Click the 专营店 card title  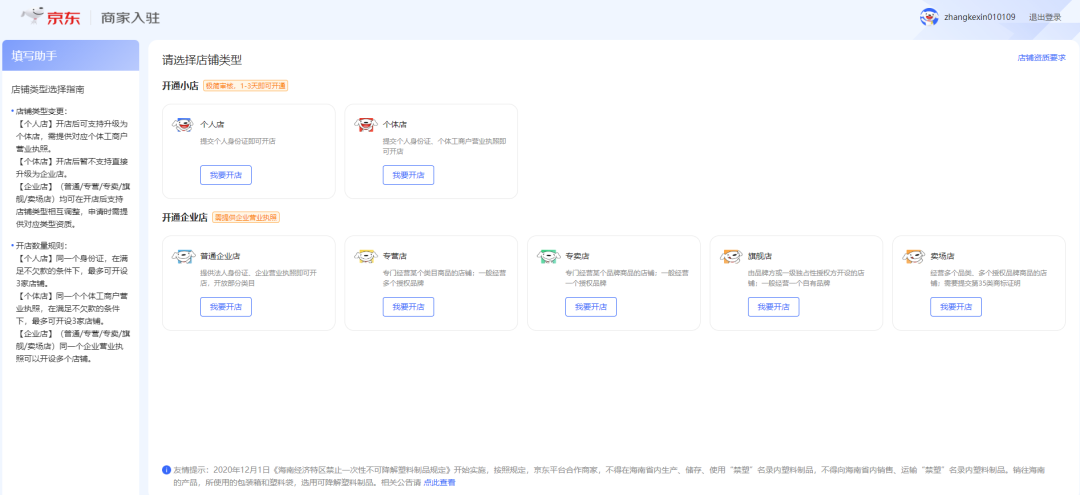point(395,256)
